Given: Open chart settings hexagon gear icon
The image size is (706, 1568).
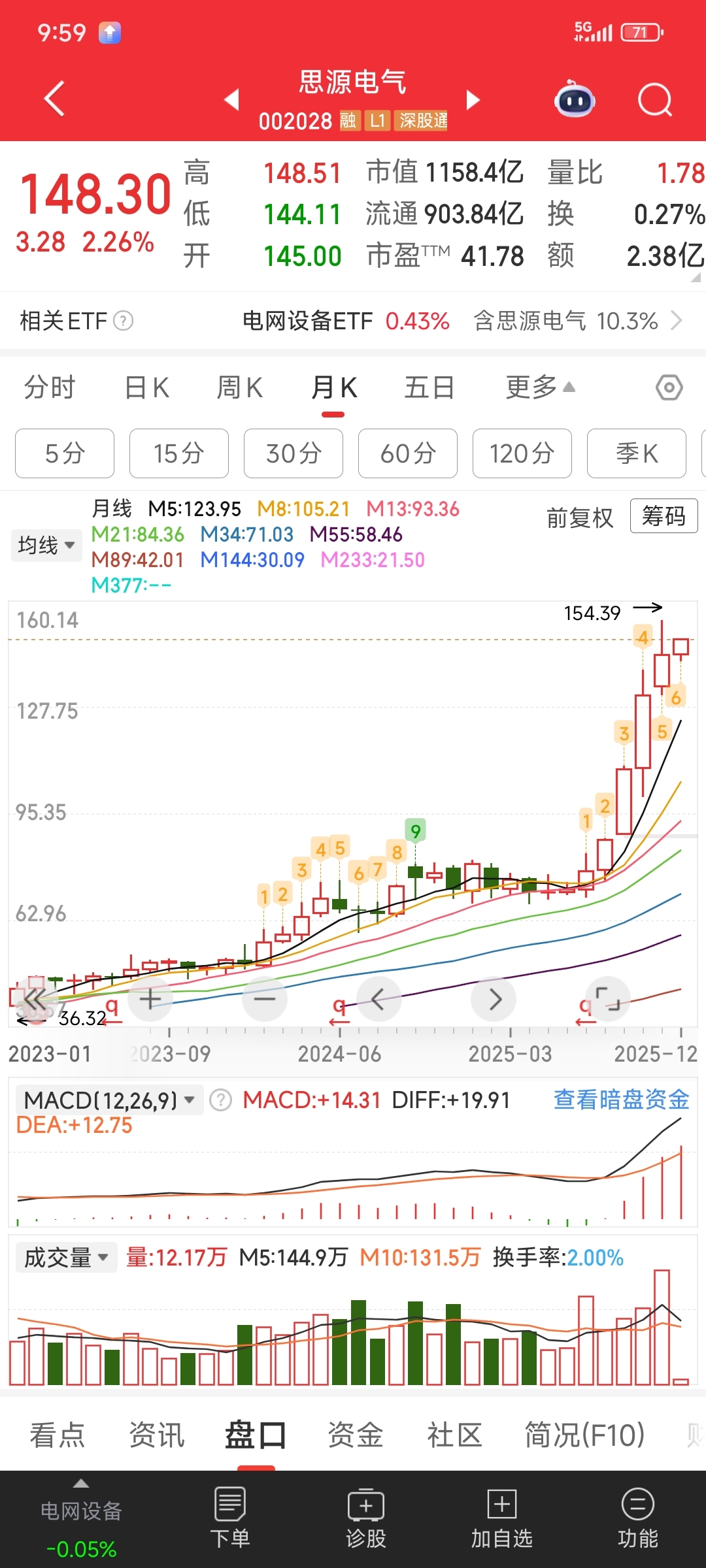Looking at the screenshot, I should point(669,387).
